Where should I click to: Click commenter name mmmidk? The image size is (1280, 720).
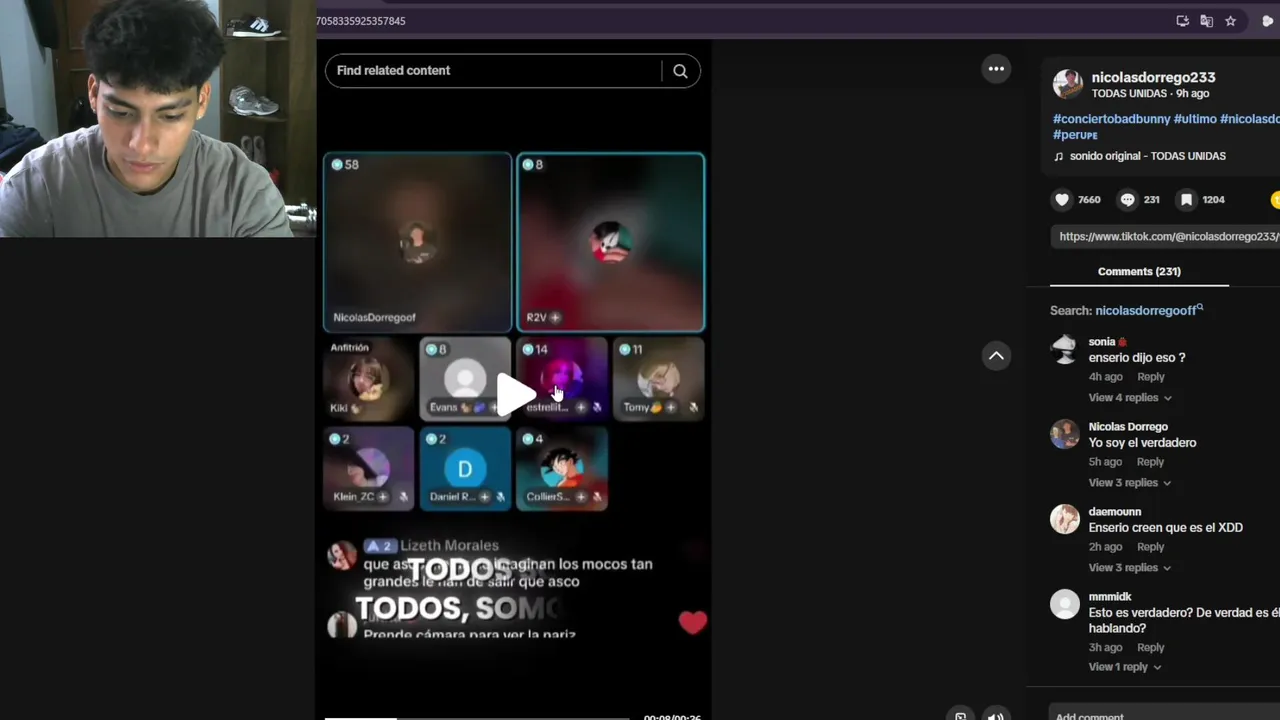pos(1110,597)
